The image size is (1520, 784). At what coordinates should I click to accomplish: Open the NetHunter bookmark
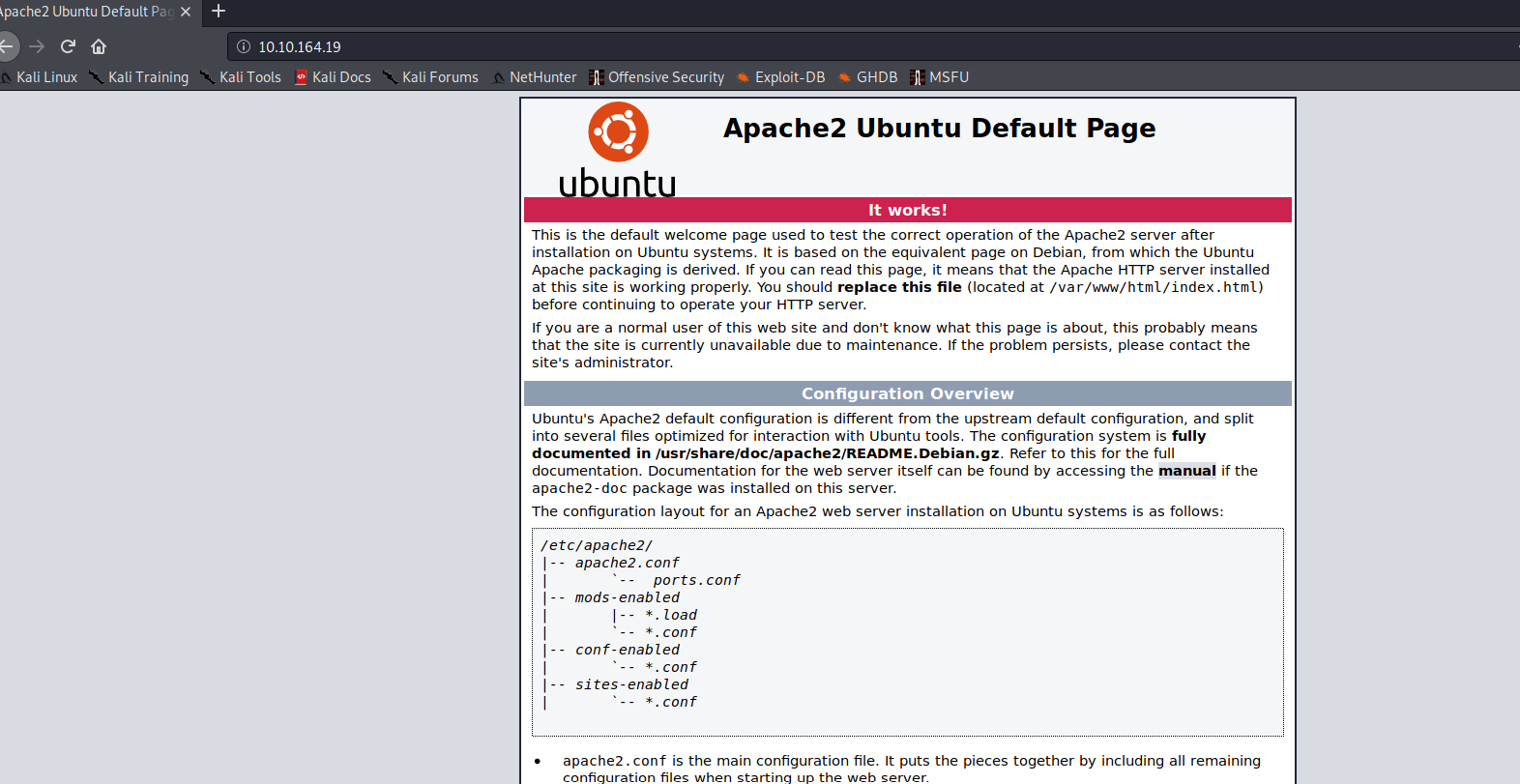click(x=534, y=77)
